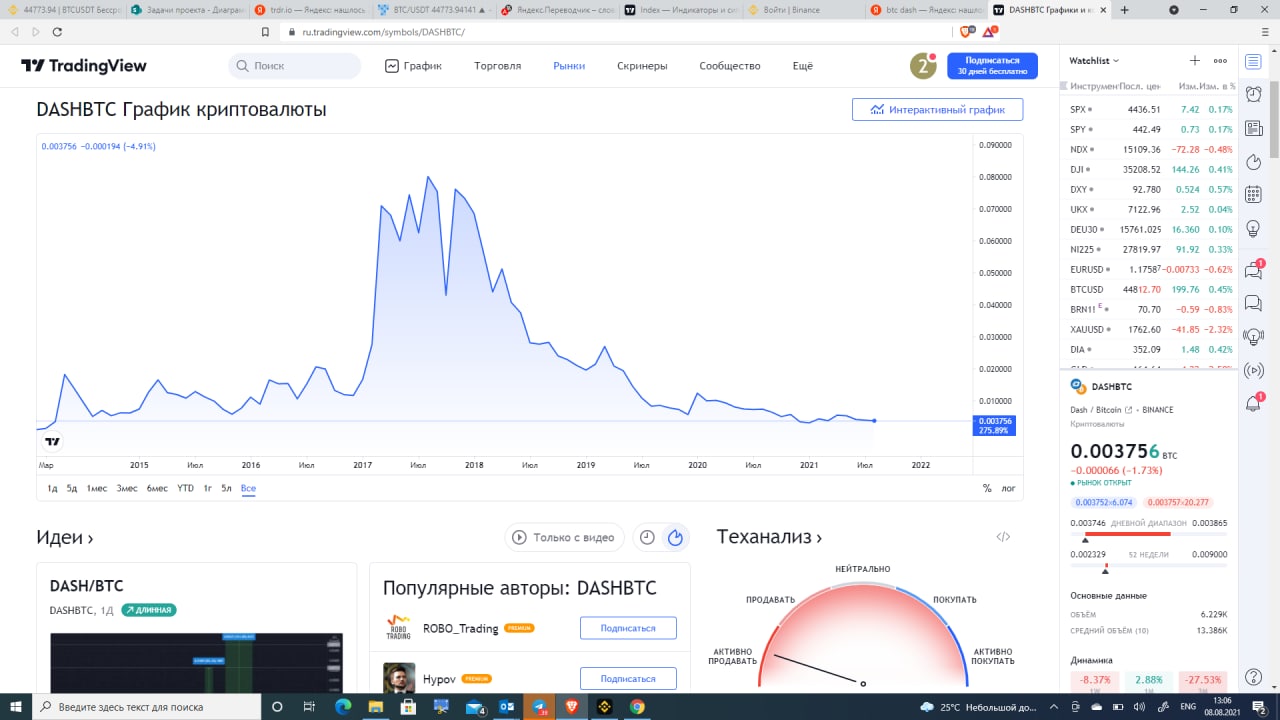1280x720 pixels.
Task: Open Watchlist three-dots options menu
Action: [x=1220, y=61]
